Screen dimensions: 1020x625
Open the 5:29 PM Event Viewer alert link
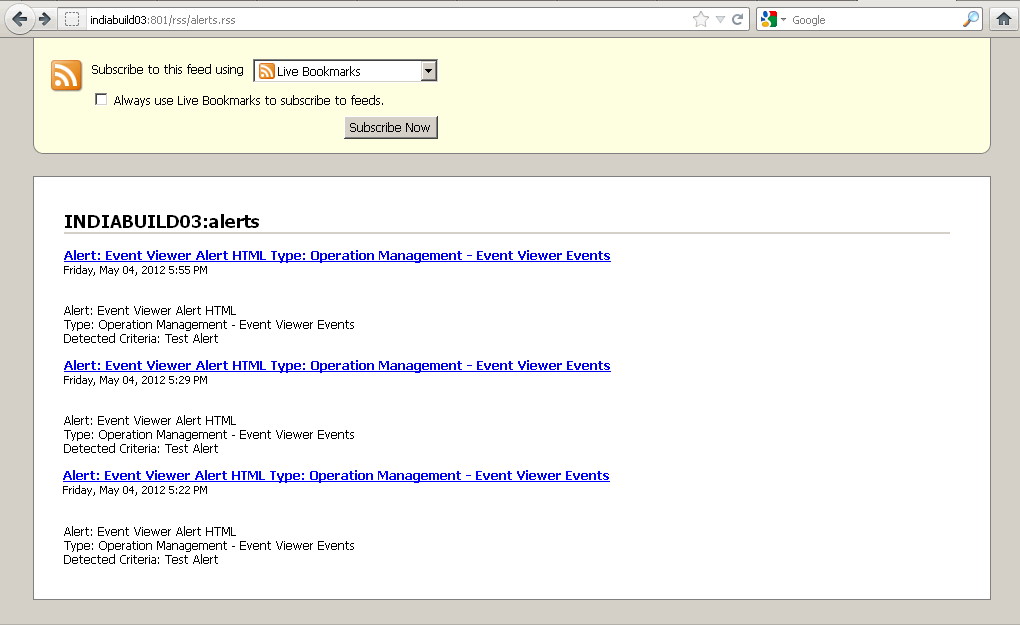(336, 365)
